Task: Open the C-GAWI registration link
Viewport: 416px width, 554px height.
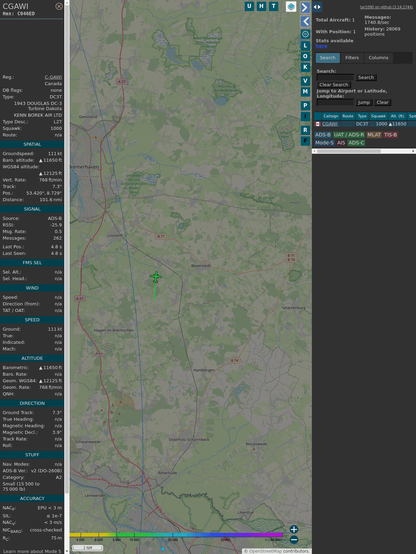Action: tap(53, 77)
